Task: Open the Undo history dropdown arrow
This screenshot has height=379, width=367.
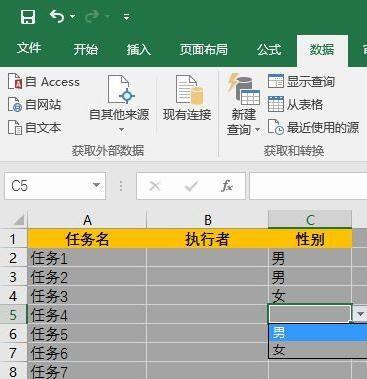Action: [x=73, y=17]
